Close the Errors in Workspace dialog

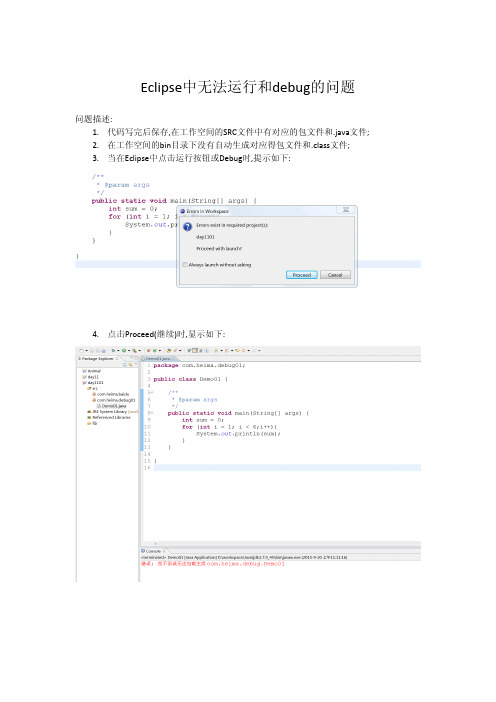pyautogui.click(x=346, y=210)
